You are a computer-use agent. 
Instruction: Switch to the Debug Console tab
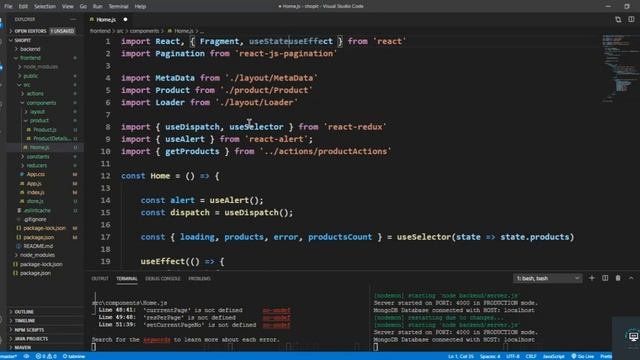click(162, 278)
